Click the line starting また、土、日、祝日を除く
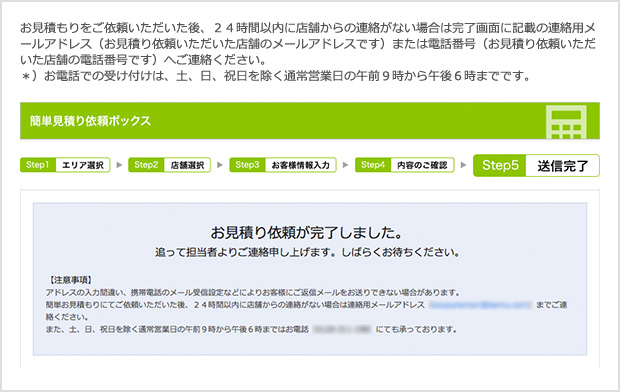This screenshot has height=392, width=620. (x=251, y=329)
